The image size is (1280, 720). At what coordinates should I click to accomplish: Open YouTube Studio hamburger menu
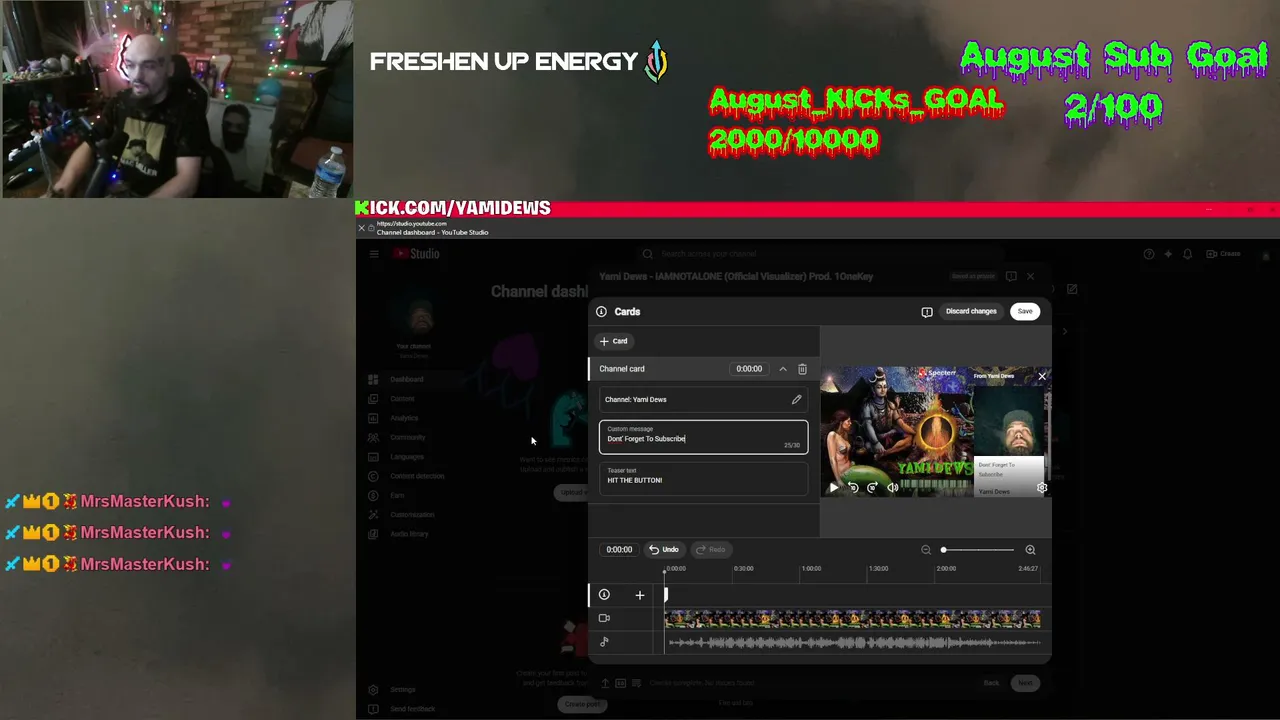point(374,254)
